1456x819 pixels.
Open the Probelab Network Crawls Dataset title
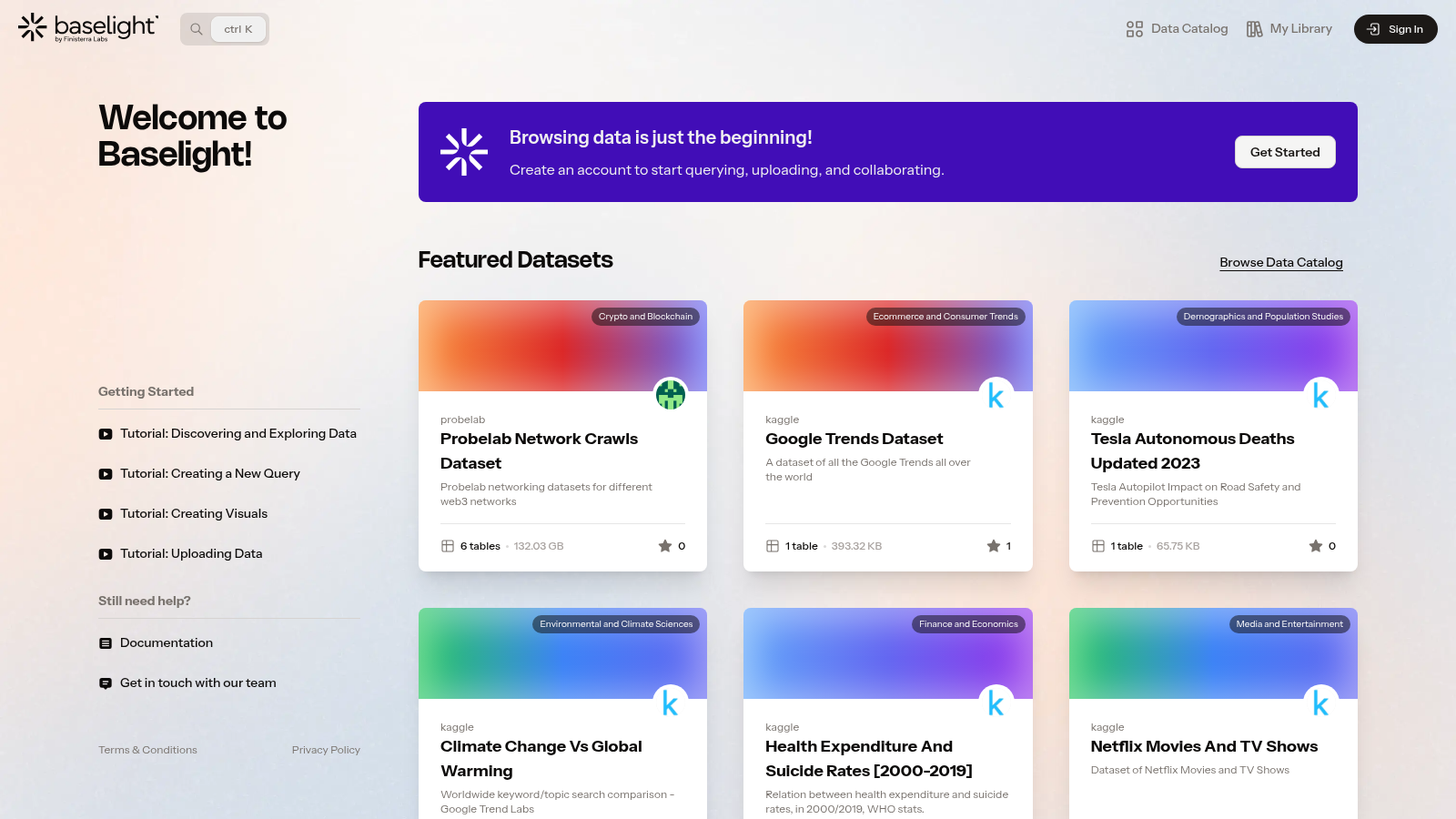point(539,451)
